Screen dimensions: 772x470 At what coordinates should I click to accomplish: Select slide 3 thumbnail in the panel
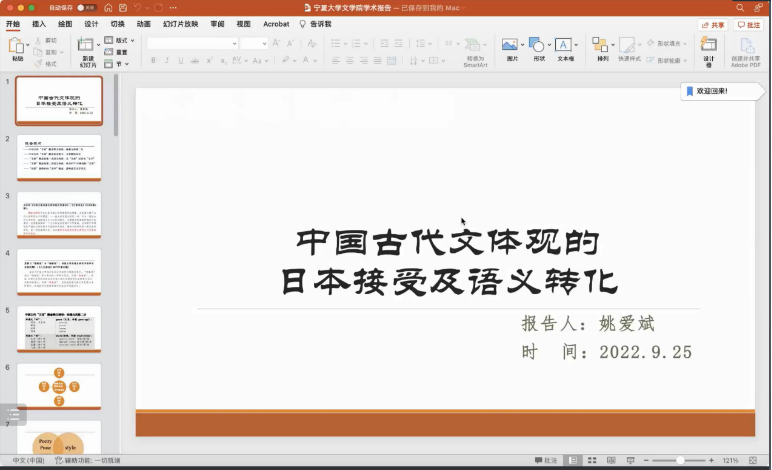(58, 214)
